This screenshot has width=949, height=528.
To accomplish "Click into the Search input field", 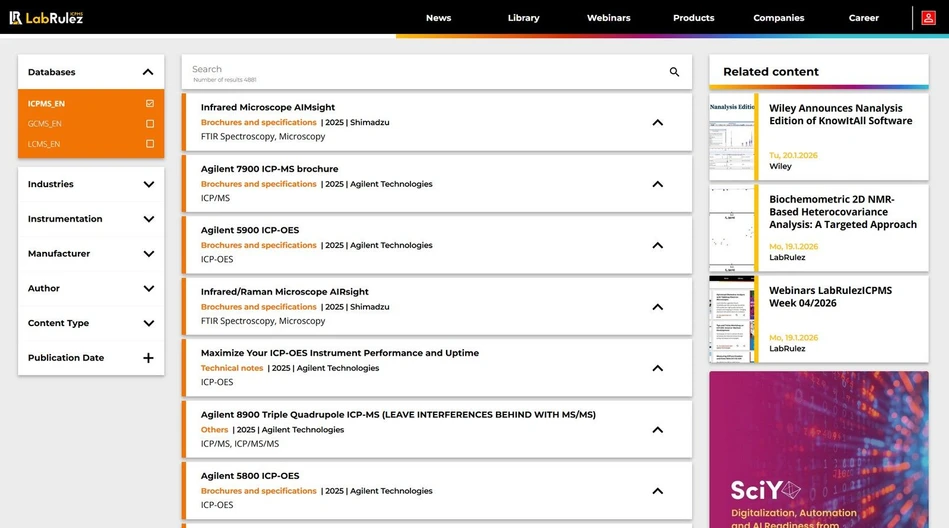I will (420, 70).
